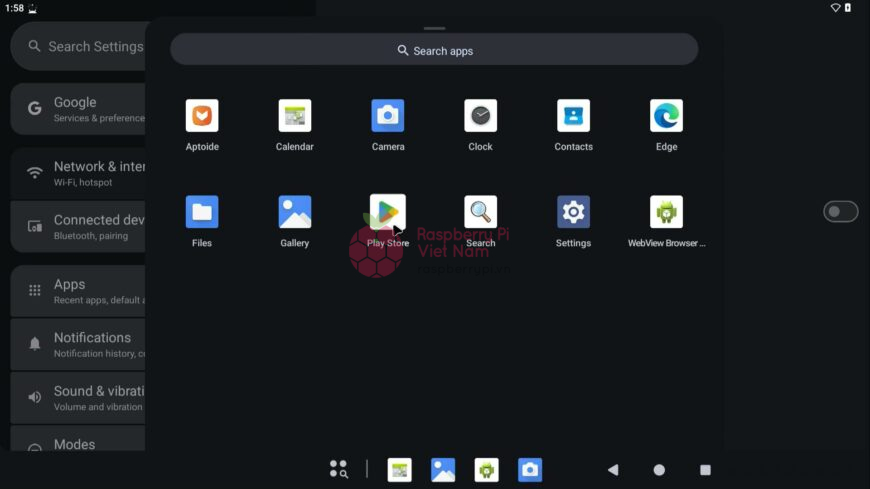870x489 pixels.
Task: Click the Search apps field
Action: (434, 50)
